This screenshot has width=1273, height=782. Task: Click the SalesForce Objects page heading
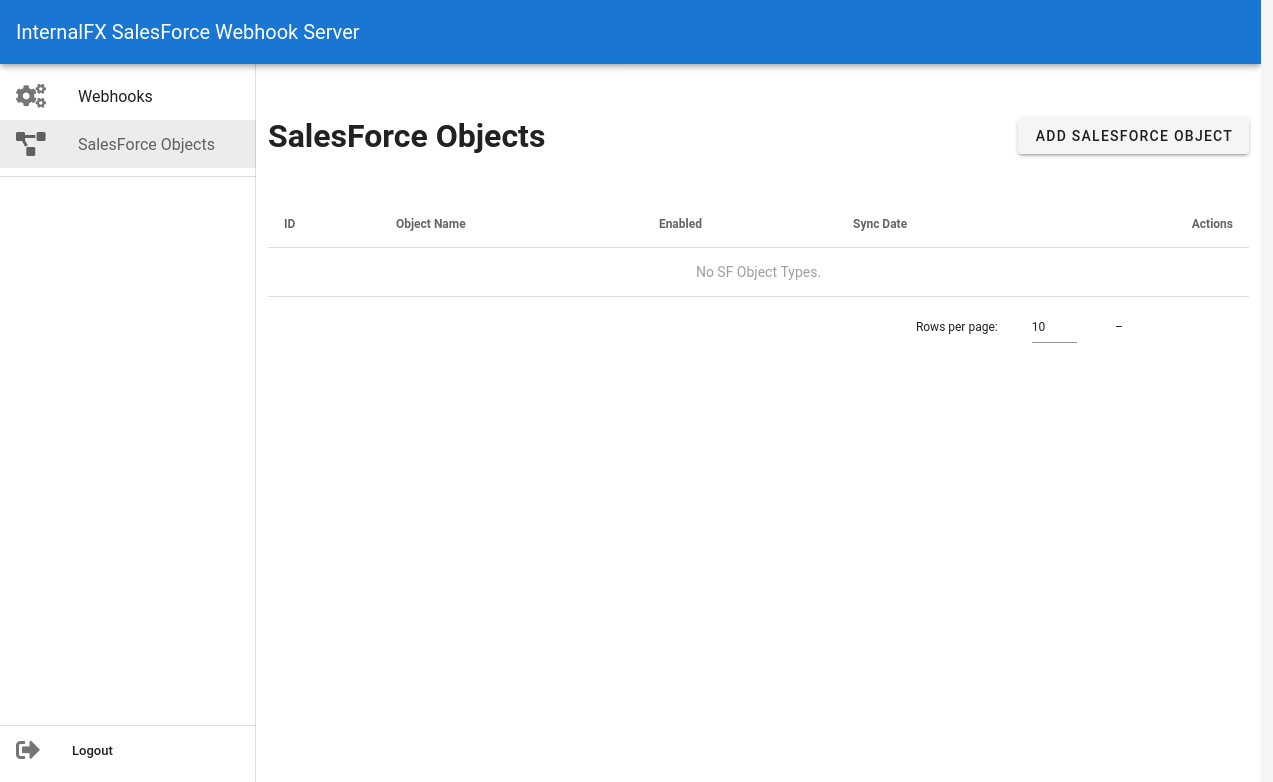click(x=407, y=136)
